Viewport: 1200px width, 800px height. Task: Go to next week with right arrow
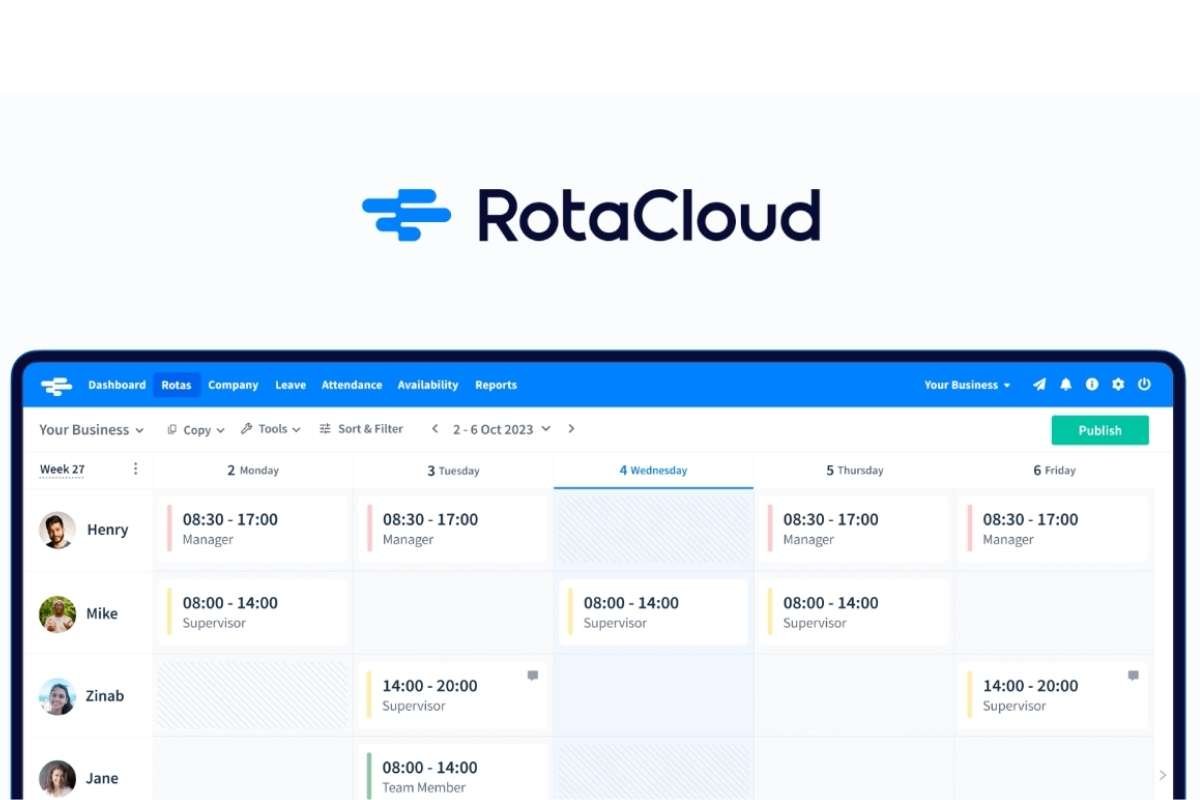tap(570, 428)
